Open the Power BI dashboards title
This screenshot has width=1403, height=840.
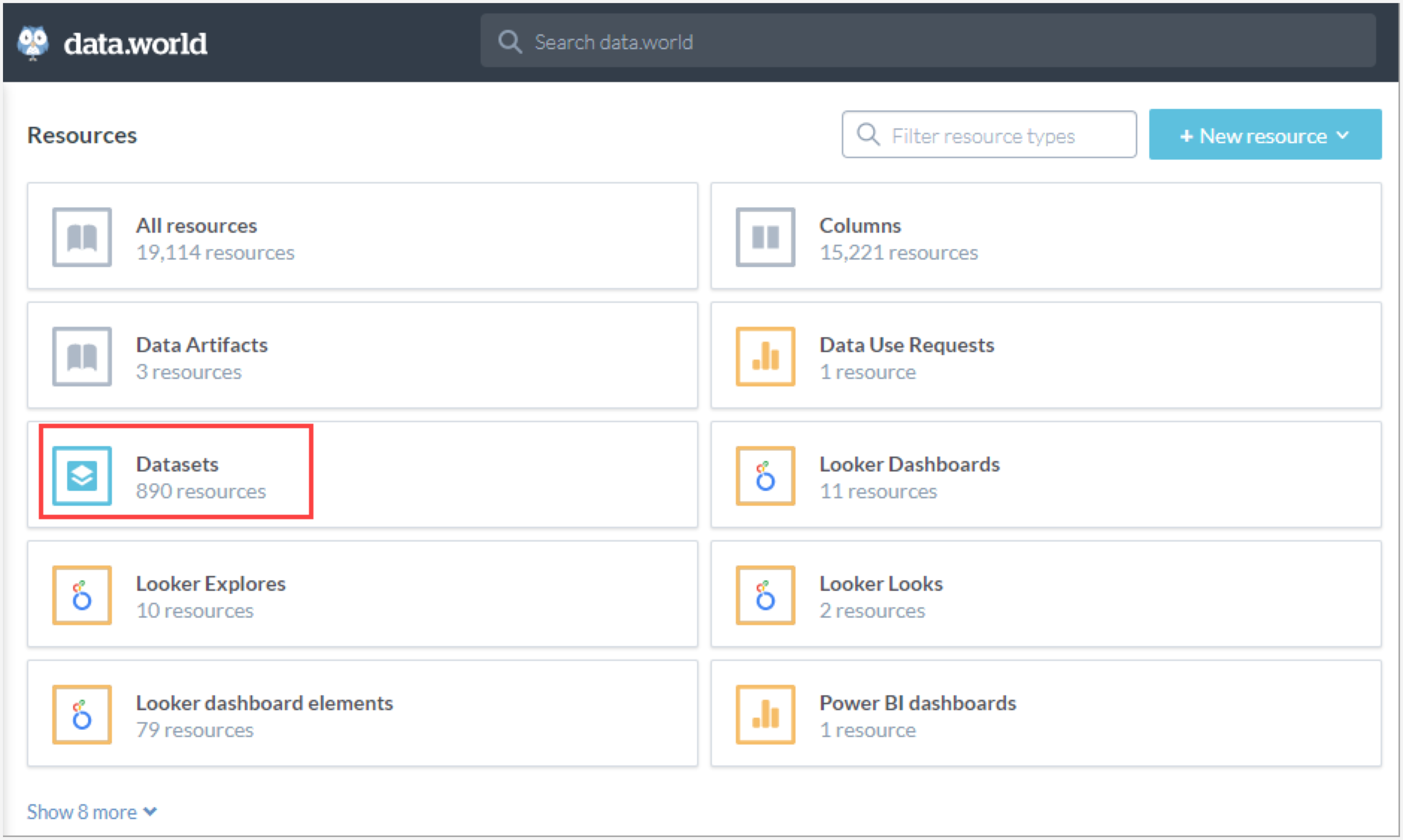tap(918, 703)
